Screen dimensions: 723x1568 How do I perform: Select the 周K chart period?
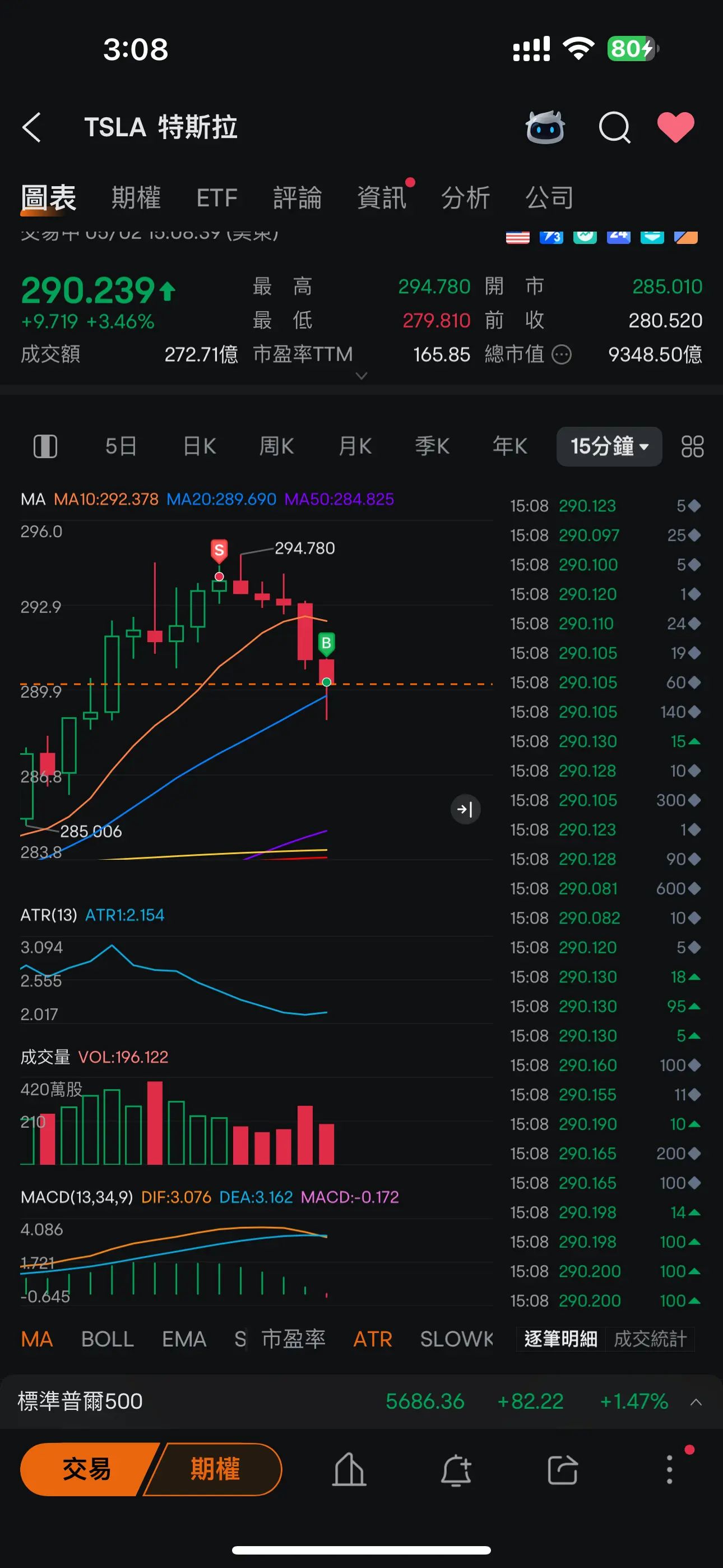277,446
